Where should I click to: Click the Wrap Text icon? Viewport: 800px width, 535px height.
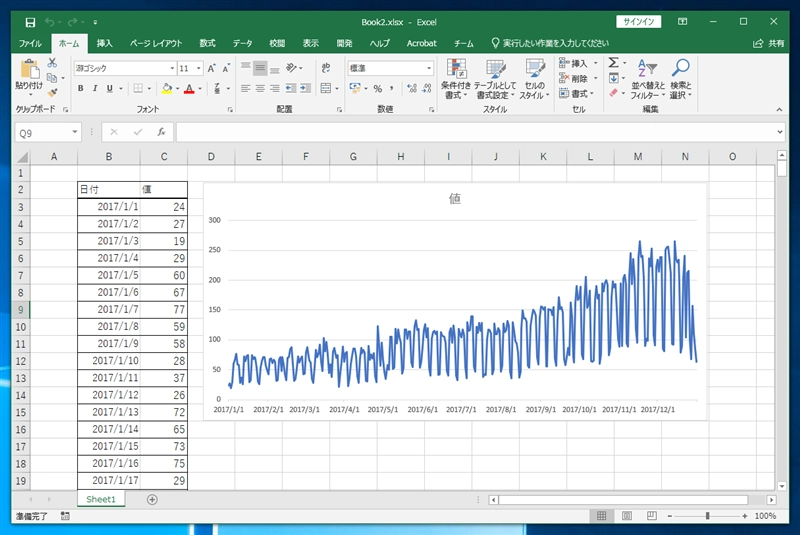[x=326, y=68]
